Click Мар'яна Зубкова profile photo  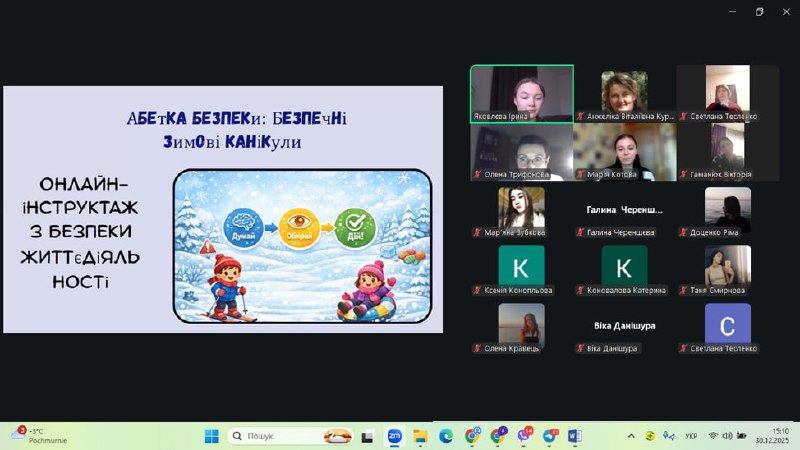click(x=521, y=207)
